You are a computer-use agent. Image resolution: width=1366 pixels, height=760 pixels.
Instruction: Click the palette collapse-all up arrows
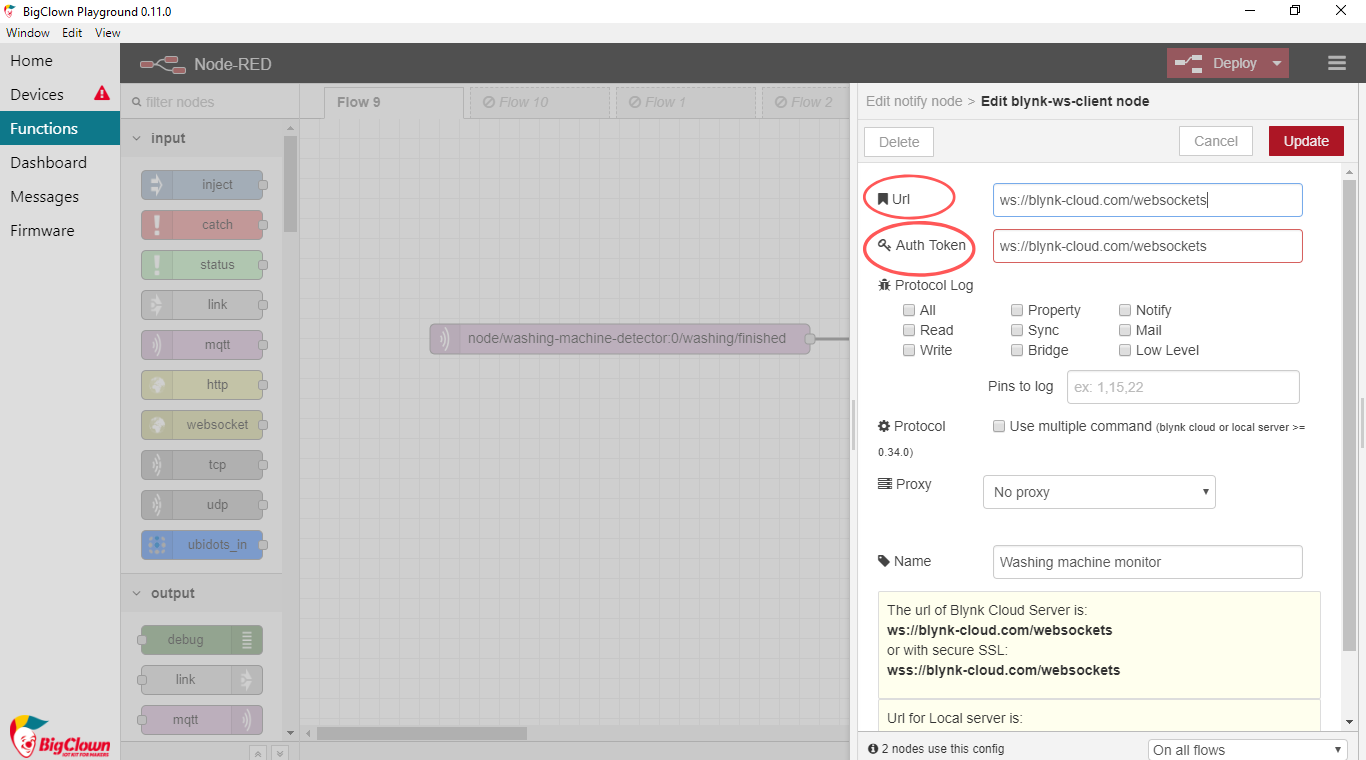(257, 753)
